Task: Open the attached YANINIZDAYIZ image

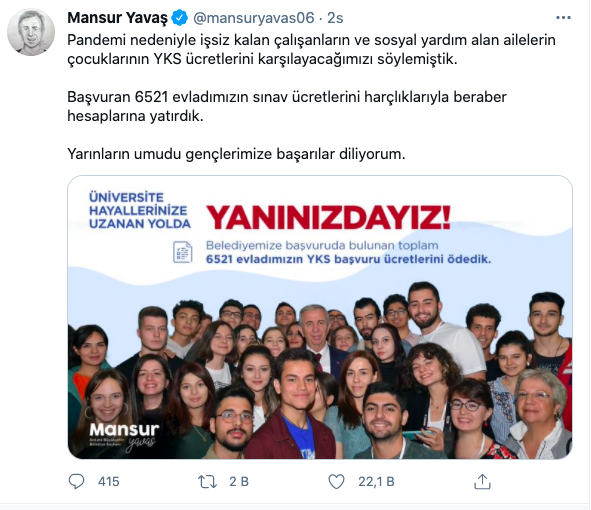Action: tap(320, 317)
